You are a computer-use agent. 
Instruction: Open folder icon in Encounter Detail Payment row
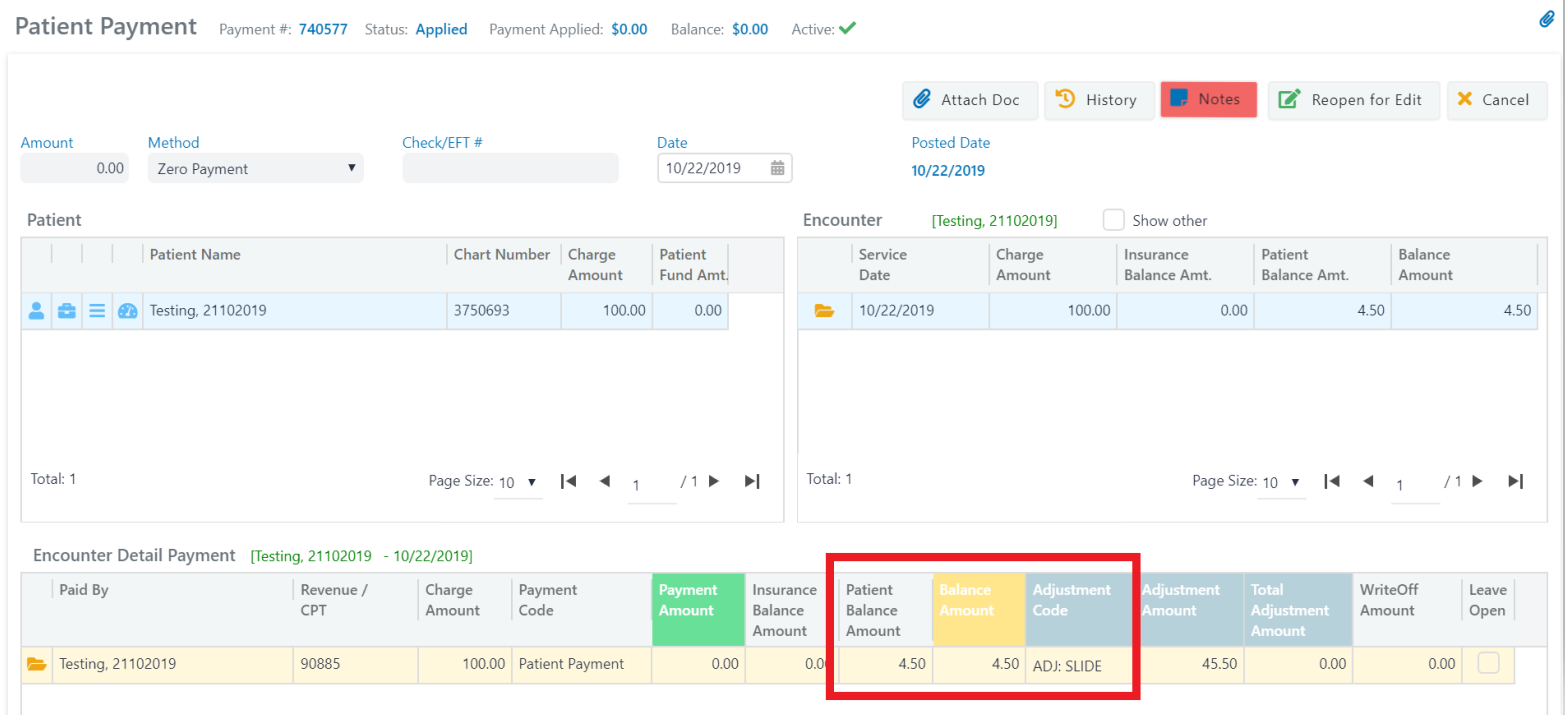coord(37,664)
